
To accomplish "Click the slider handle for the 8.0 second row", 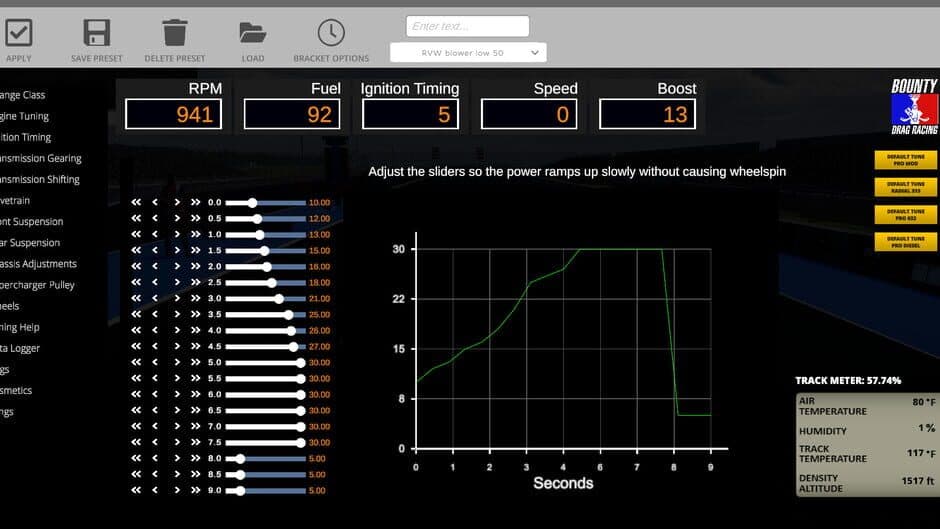I will (x=240, y=459).
